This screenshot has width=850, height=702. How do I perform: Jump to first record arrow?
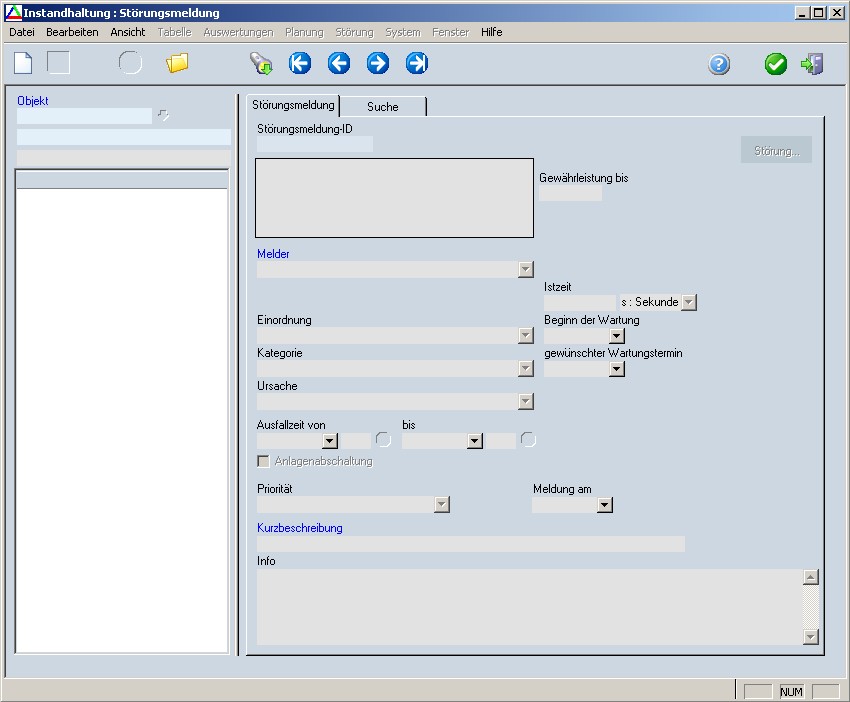300,64
